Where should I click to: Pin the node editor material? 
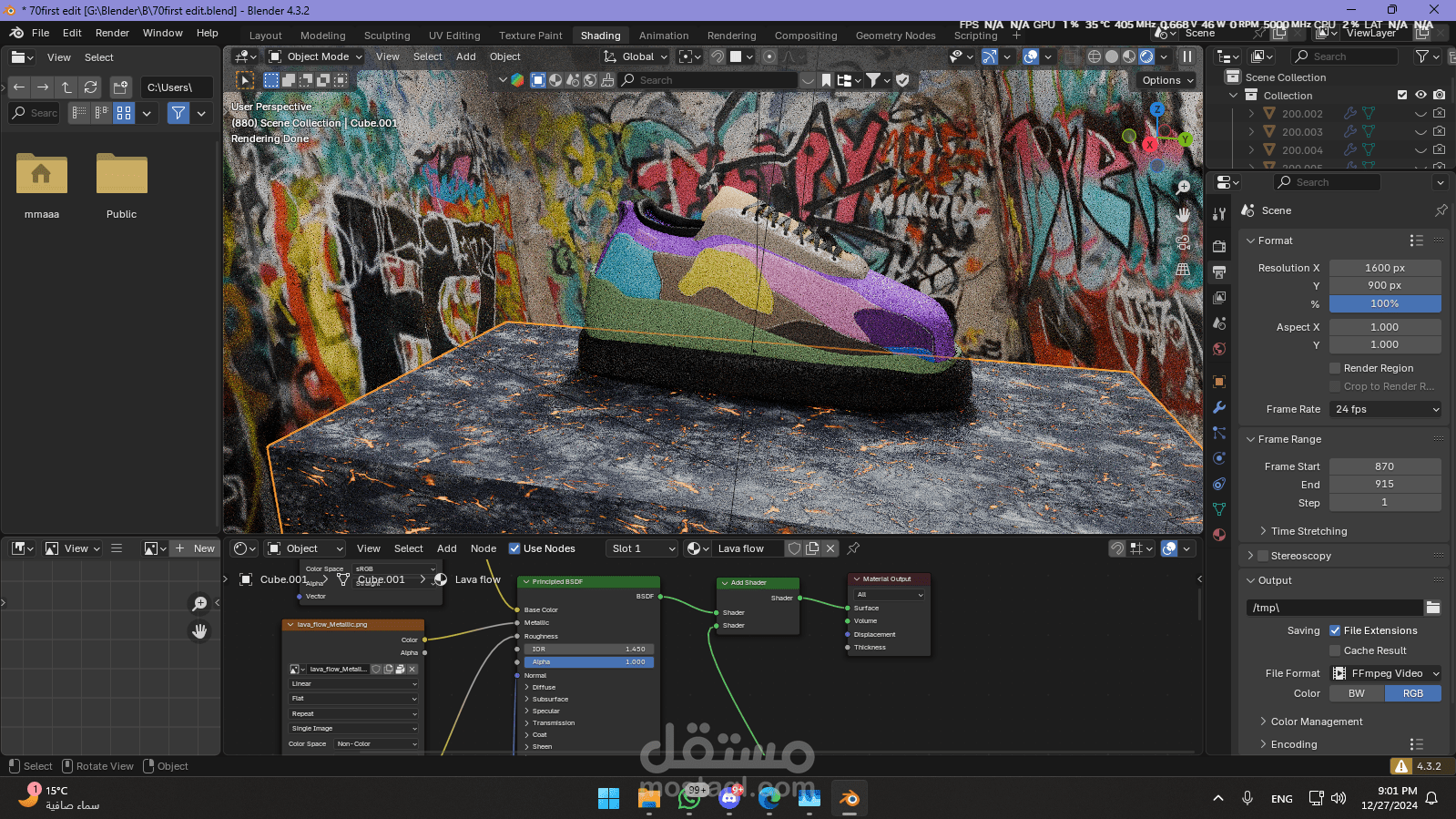tap(853, 548)
